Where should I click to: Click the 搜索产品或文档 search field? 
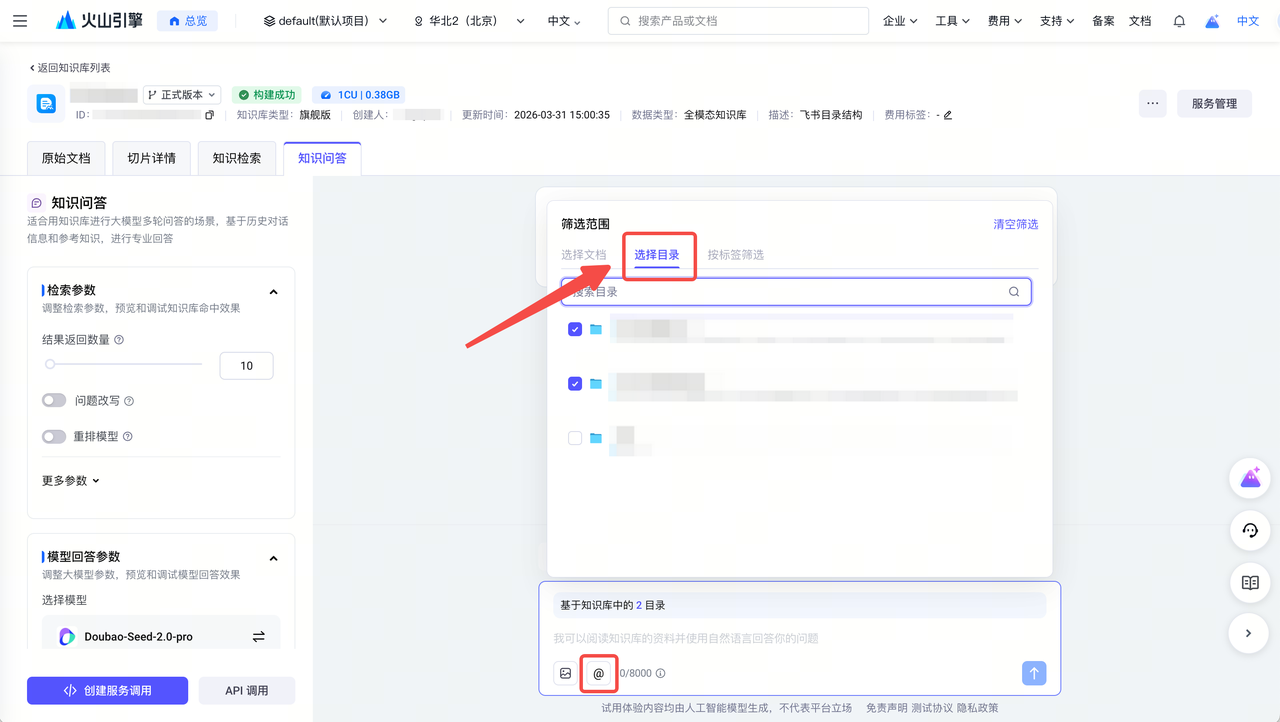coord(738,21)
